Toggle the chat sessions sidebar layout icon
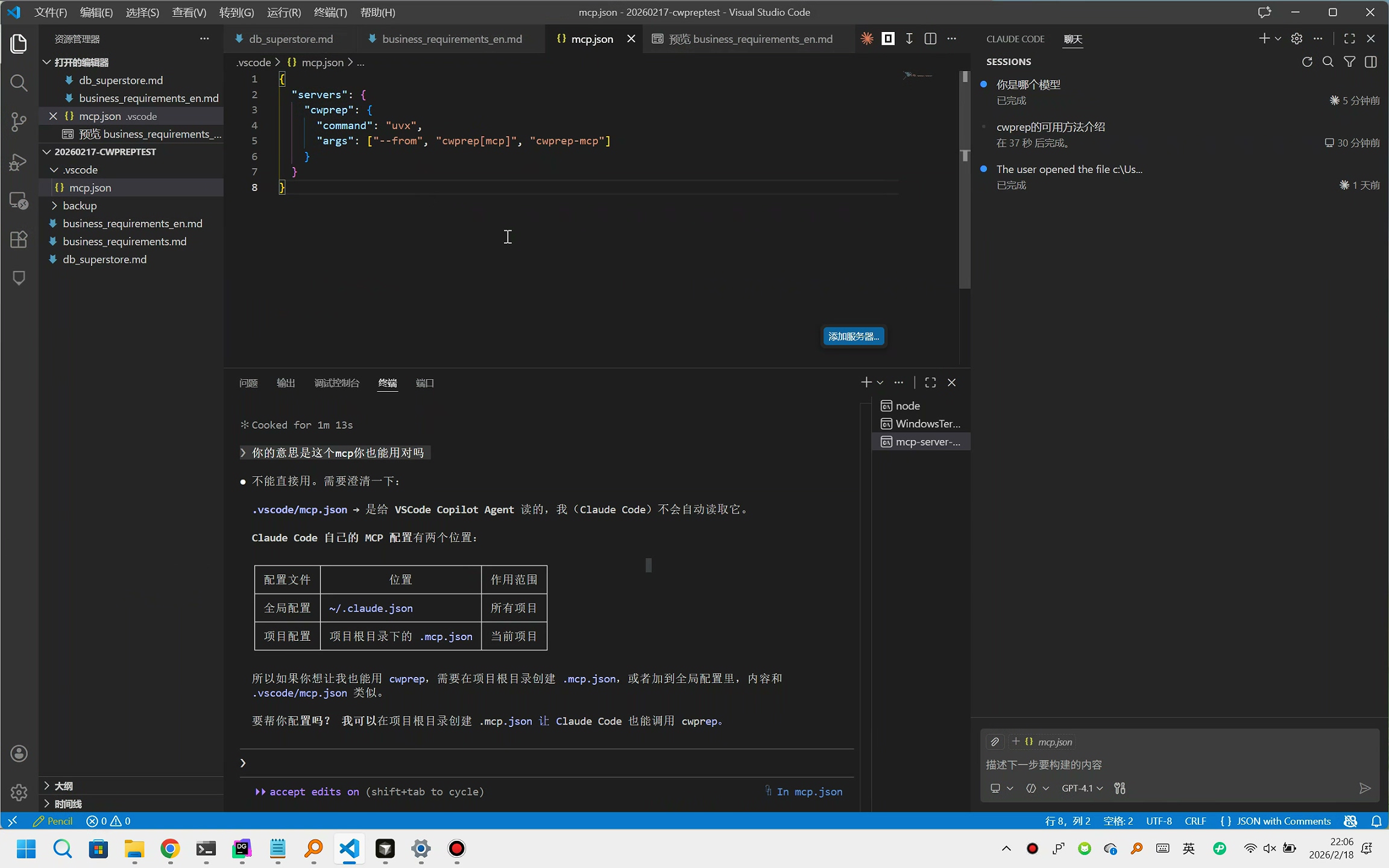Viewport: 1389px width, 868px height. tap(1371, 61)
